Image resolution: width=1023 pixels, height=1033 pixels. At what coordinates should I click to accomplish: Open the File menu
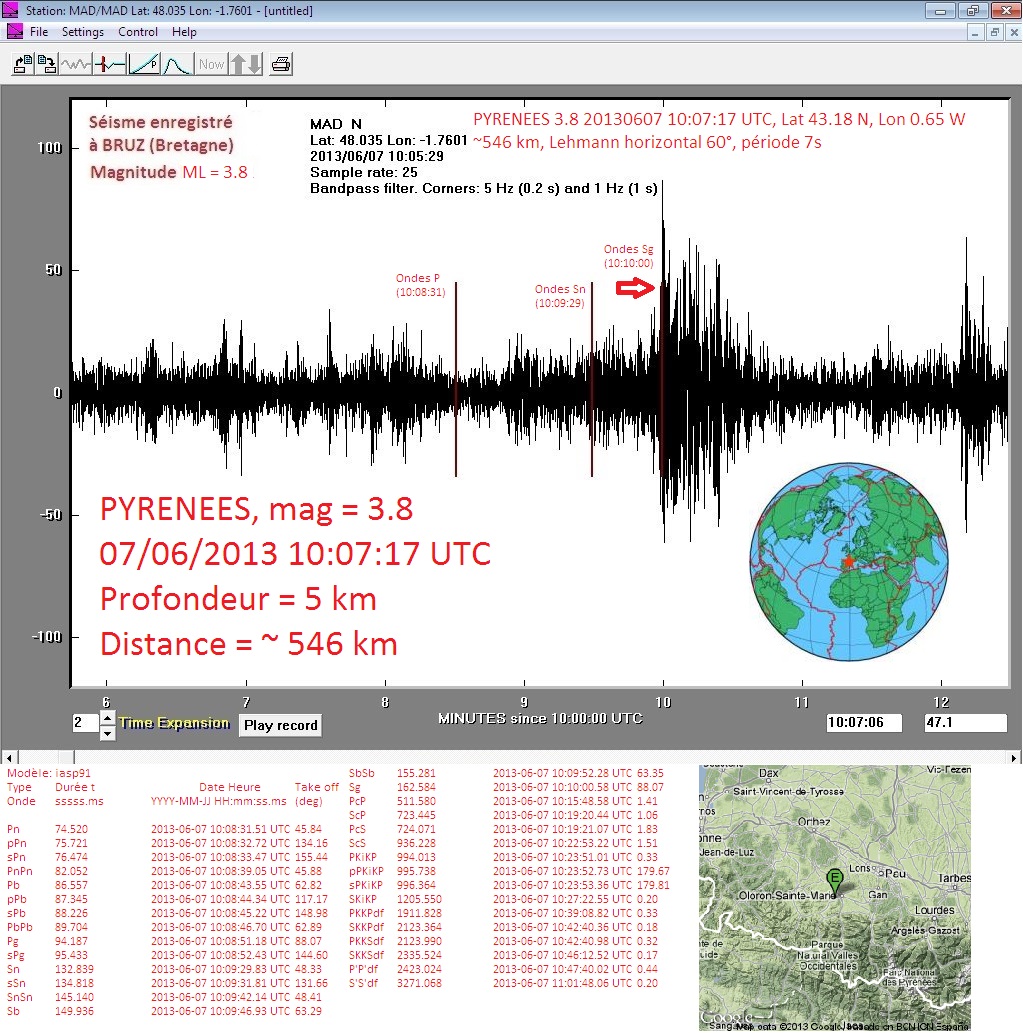[x=39, y=32]
